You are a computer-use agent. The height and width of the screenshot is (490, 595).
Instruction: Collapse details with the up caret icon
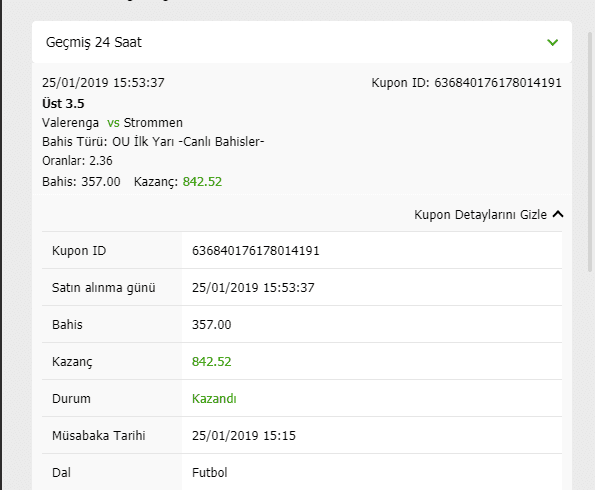(x=558, y=214)
